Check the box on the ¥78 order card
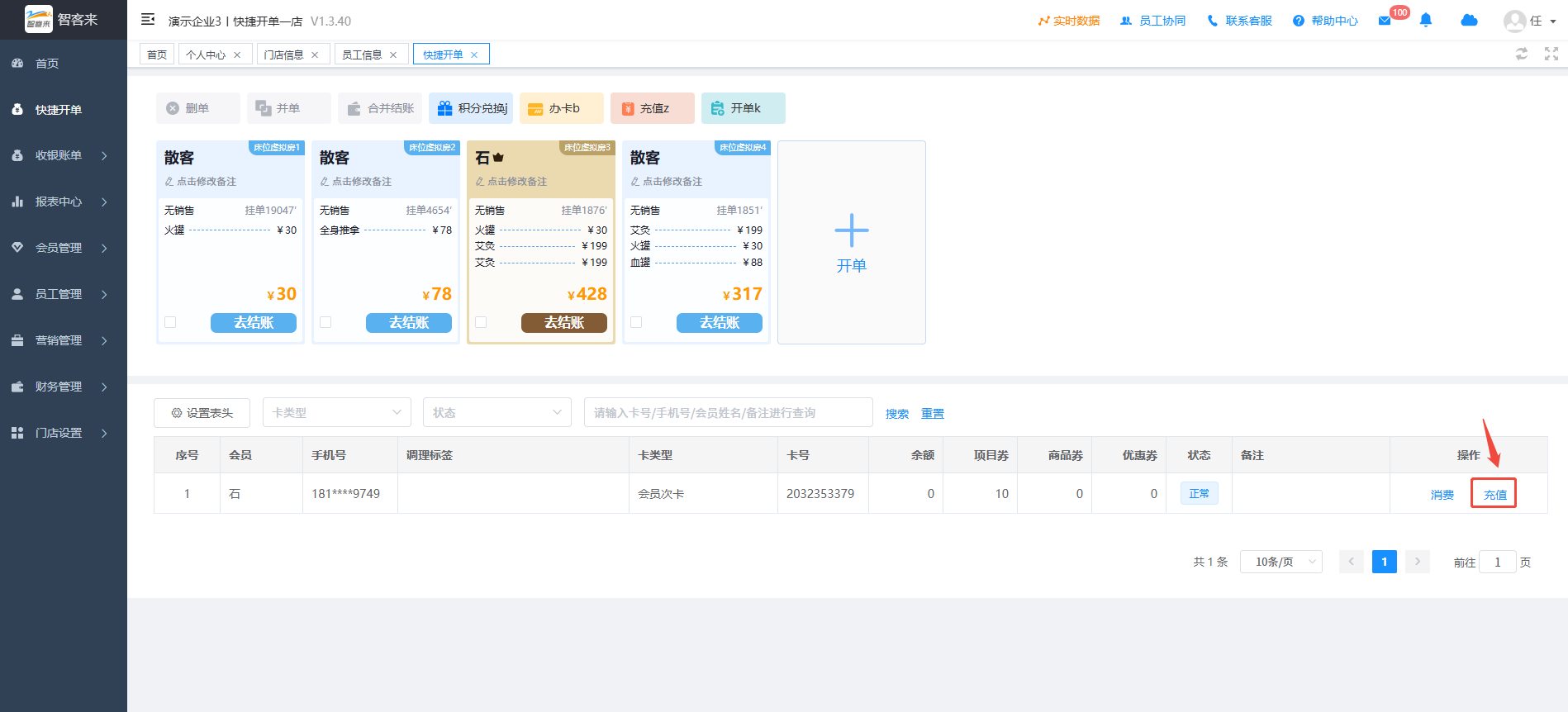1568x712 pixels. (325, 322)
